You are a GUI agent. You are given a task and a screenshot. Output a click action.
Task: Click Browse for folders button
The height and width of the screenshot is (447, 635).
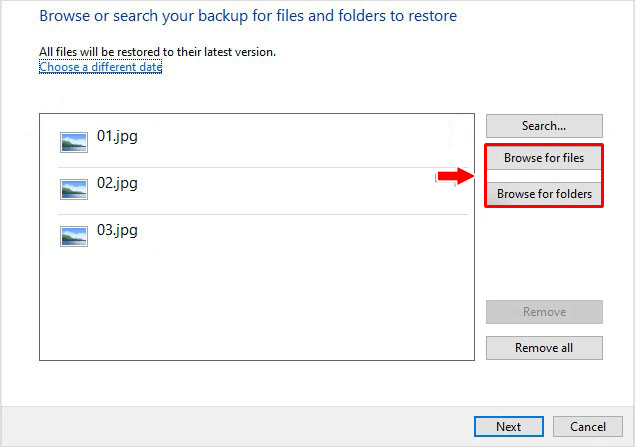pyautogui.click(x=544, y=194)
